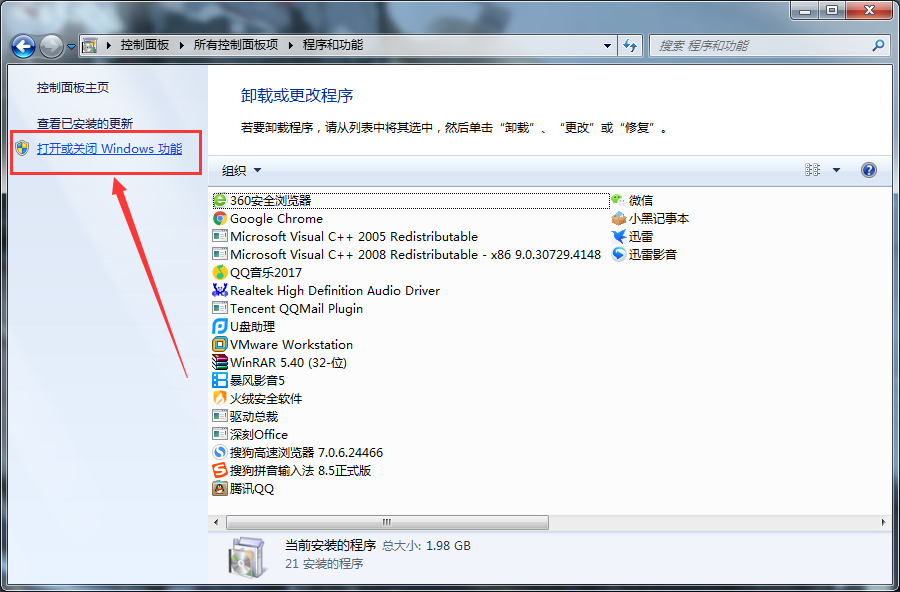Expand the arrow after 所有控制面板项 breadcrumb
This screenshot has width=900, height=592.
[291, 45]
